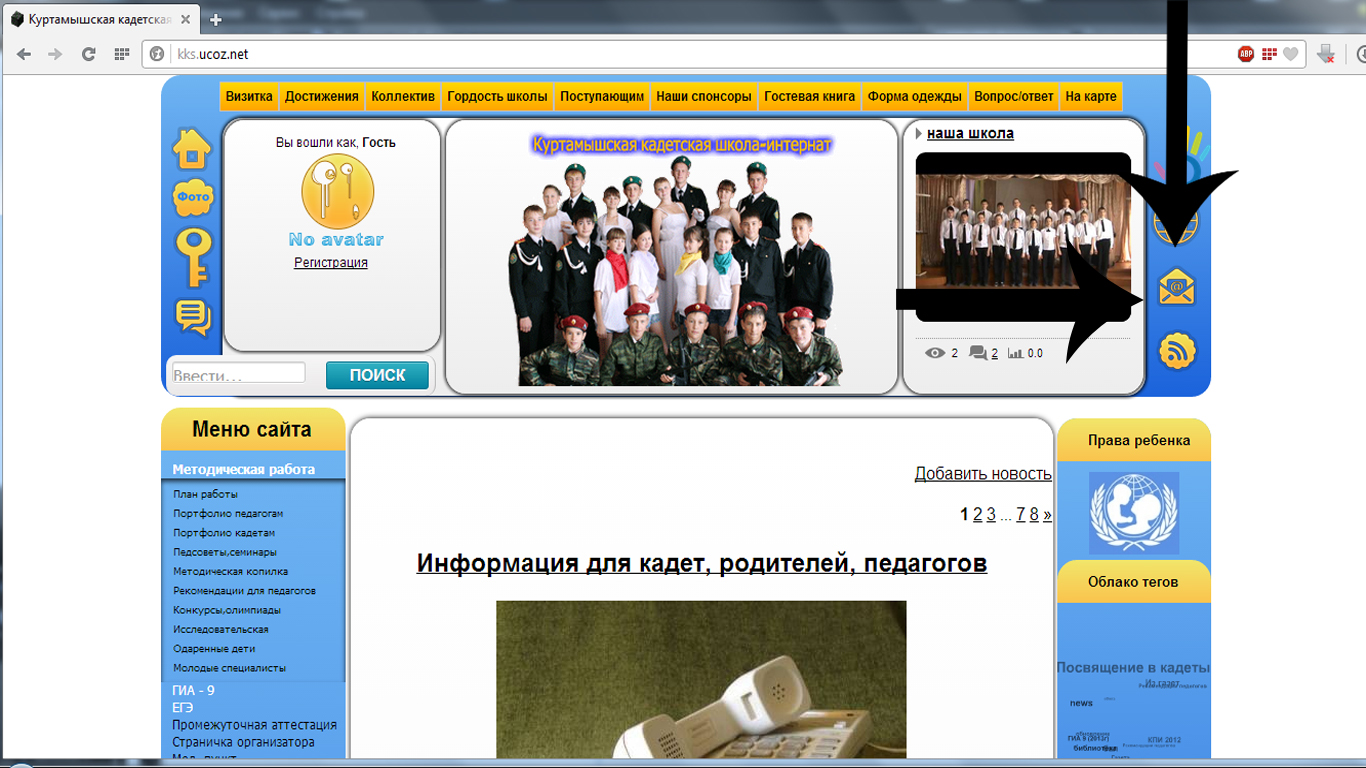Open the На карте menu item

pyautogui.click(x=1091, y=97)
